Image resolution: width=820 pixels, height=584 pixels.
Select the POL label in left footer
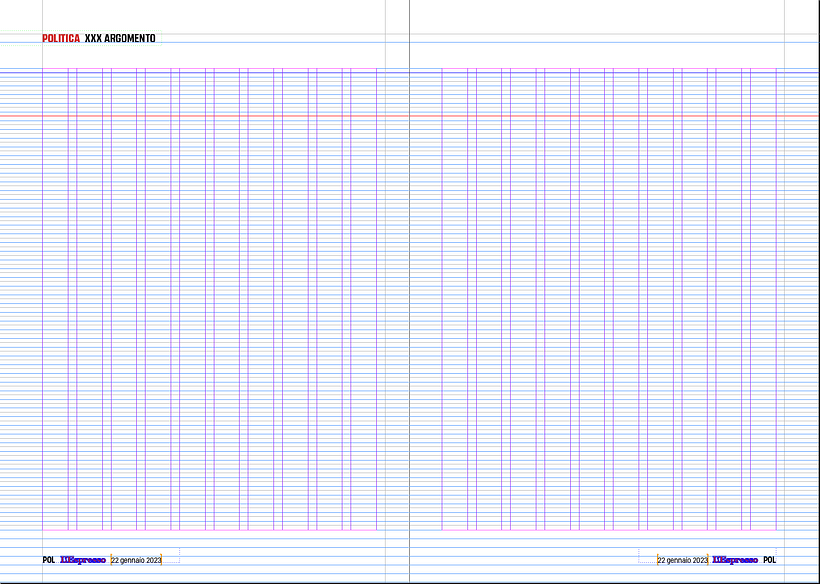(x=48, y=560)
